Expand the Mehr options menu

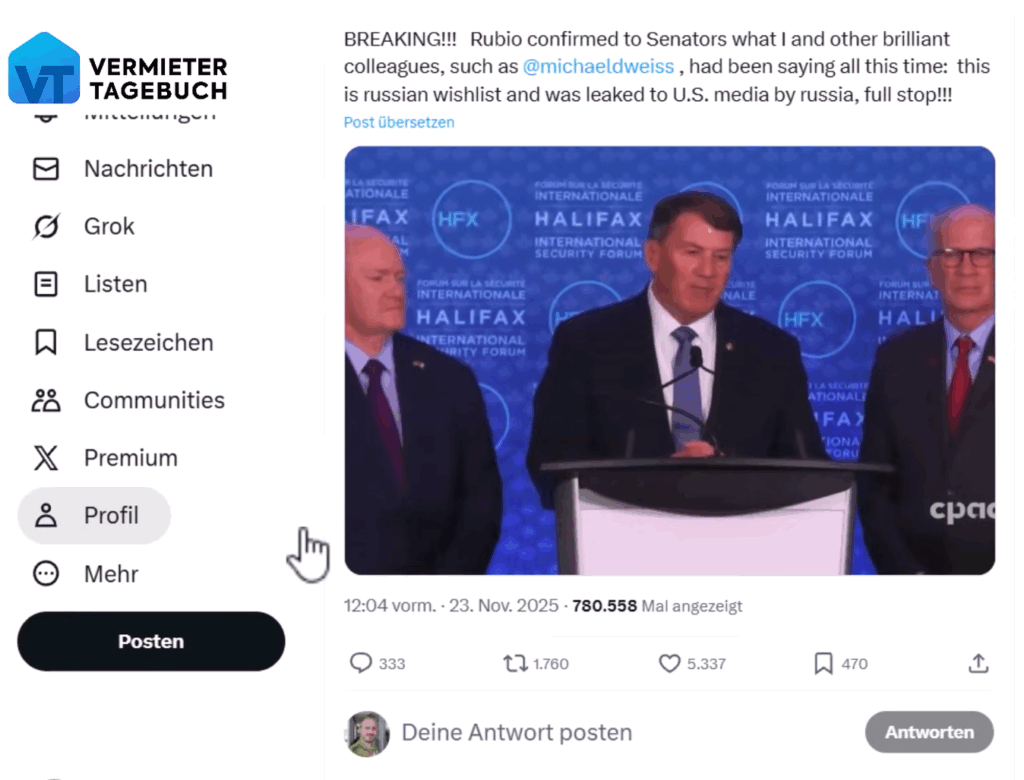coord(46,574)
